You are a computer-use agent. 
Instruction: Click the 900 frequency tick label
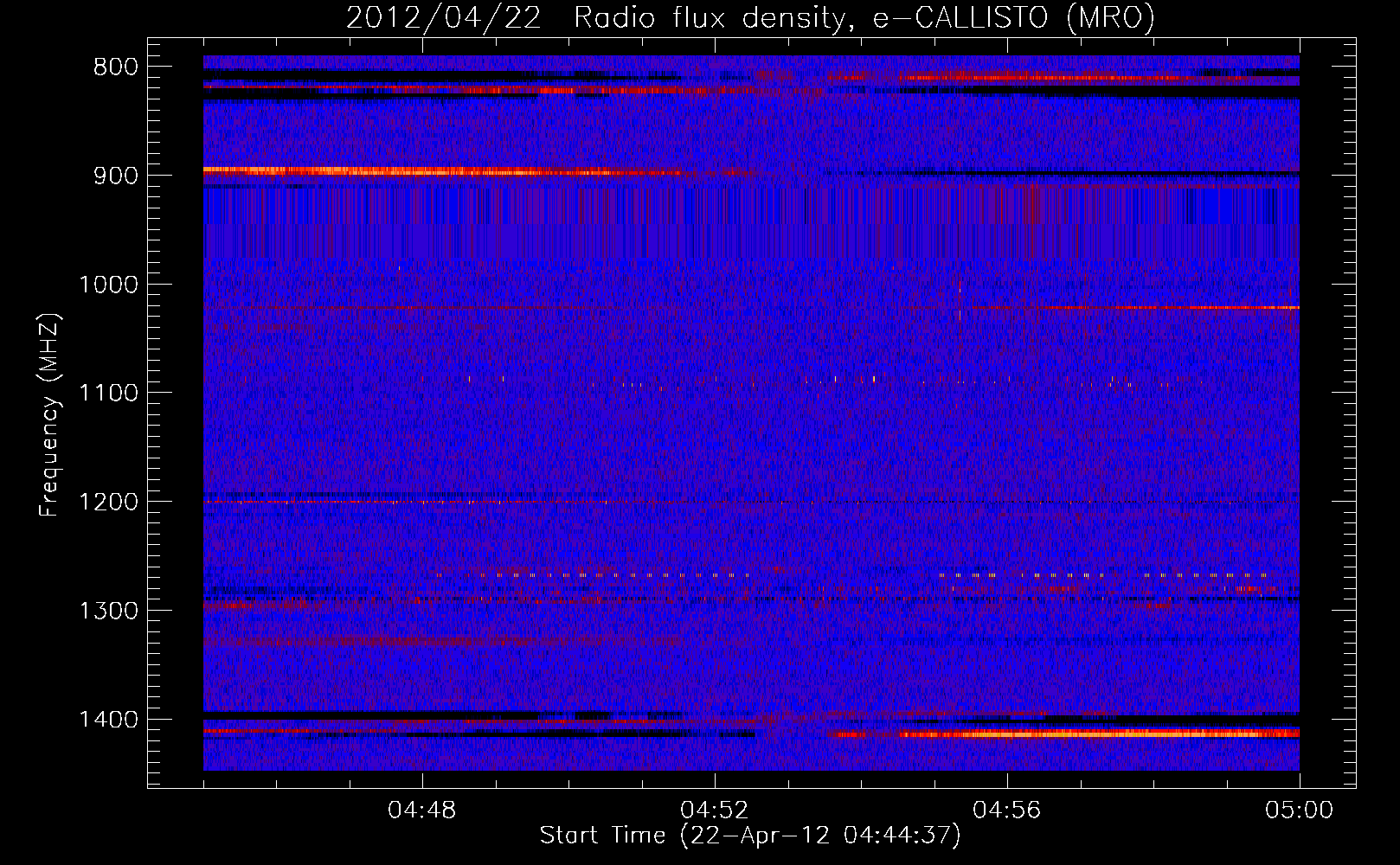point(116,176)
